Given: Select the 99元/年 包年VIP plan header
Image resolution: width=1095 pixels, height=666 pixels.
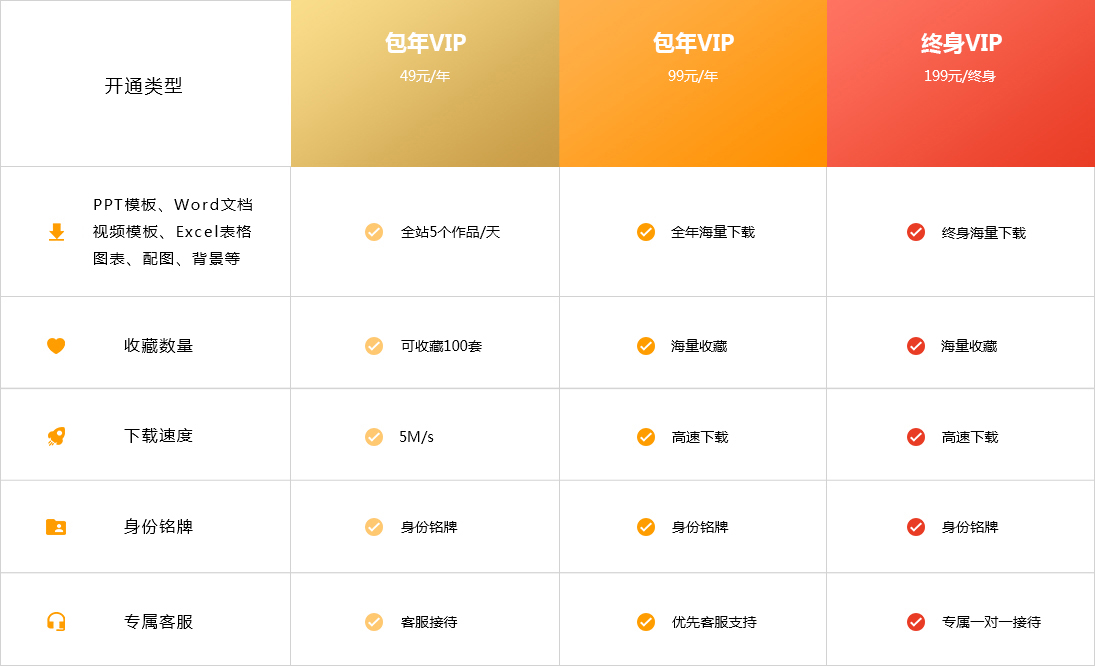Looking at the screenshot, I should (693, 83).
